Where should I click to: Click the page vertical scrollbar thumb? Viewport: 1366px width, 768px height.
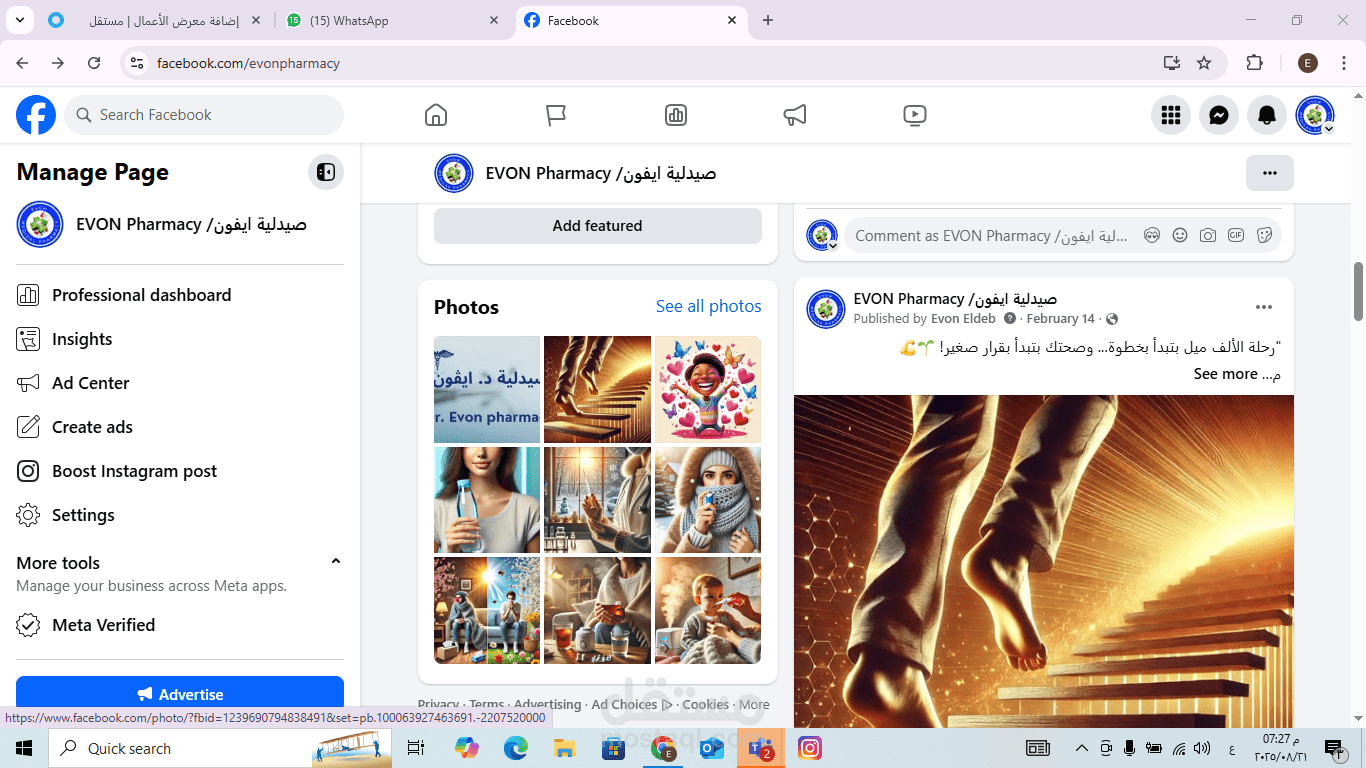[1358, 291]
